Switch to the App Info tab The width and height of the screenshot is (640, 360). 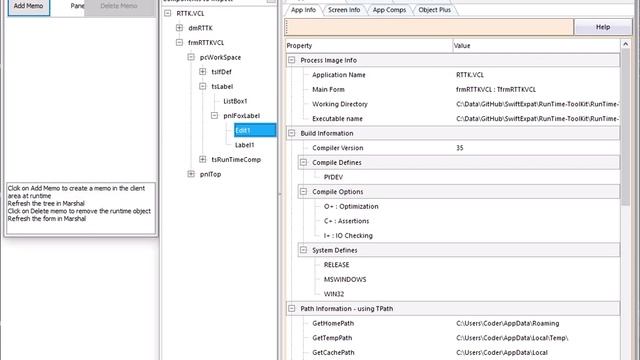(x=303, y=10)
